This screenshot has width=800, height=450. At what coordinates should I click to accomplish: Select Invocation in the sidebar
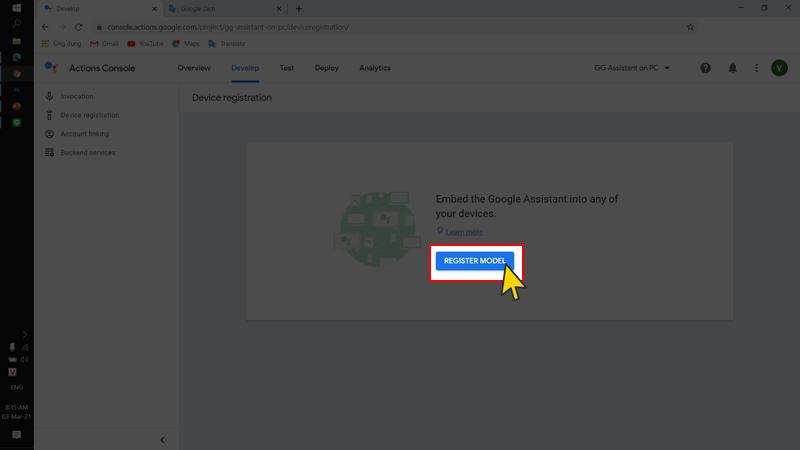[77, 97]
